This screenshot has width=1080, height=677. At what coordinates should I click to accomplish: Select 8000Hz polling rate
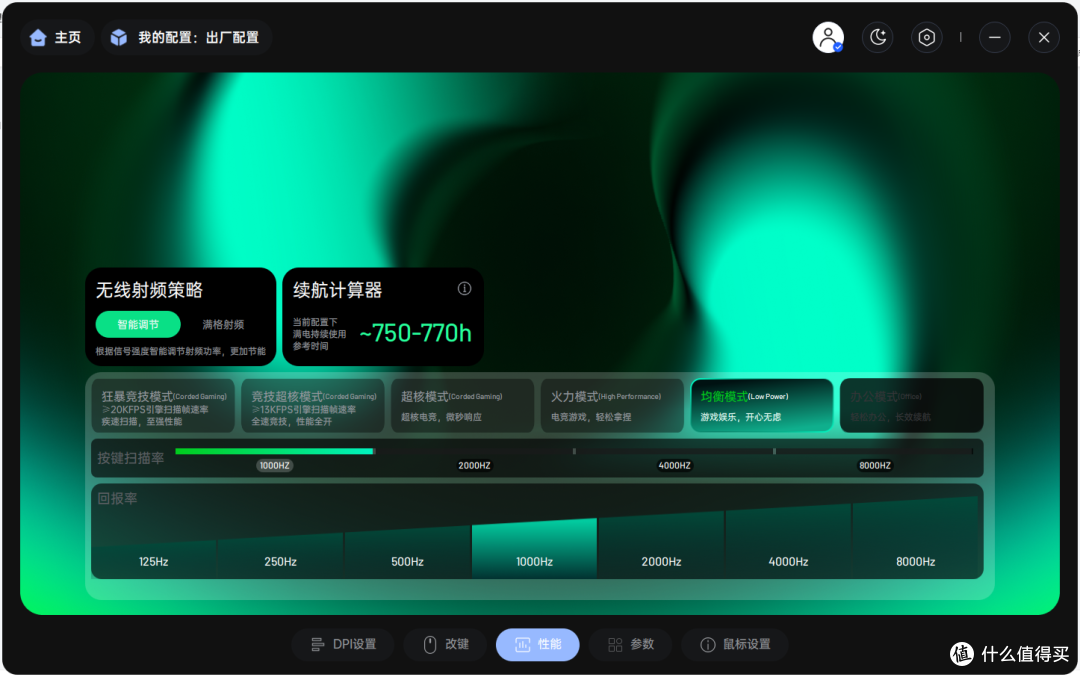tap(915, 538)
